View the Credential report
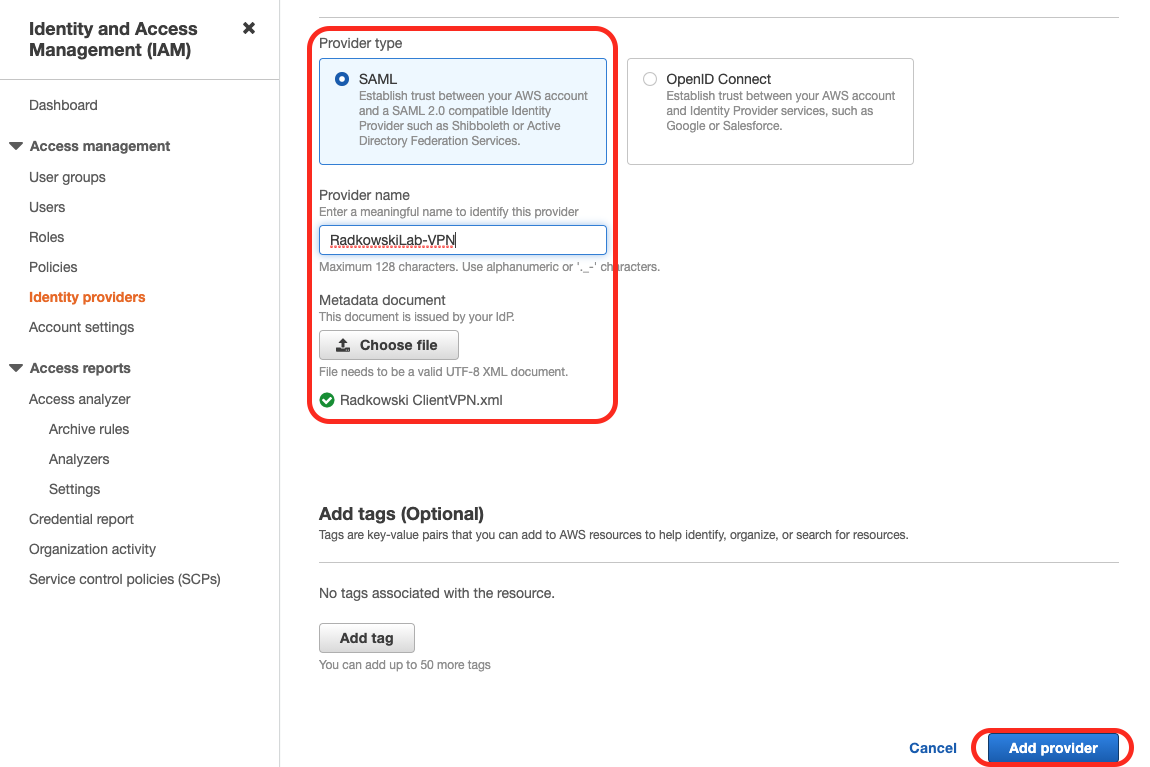1150x767 pixels. pos(81,519)
